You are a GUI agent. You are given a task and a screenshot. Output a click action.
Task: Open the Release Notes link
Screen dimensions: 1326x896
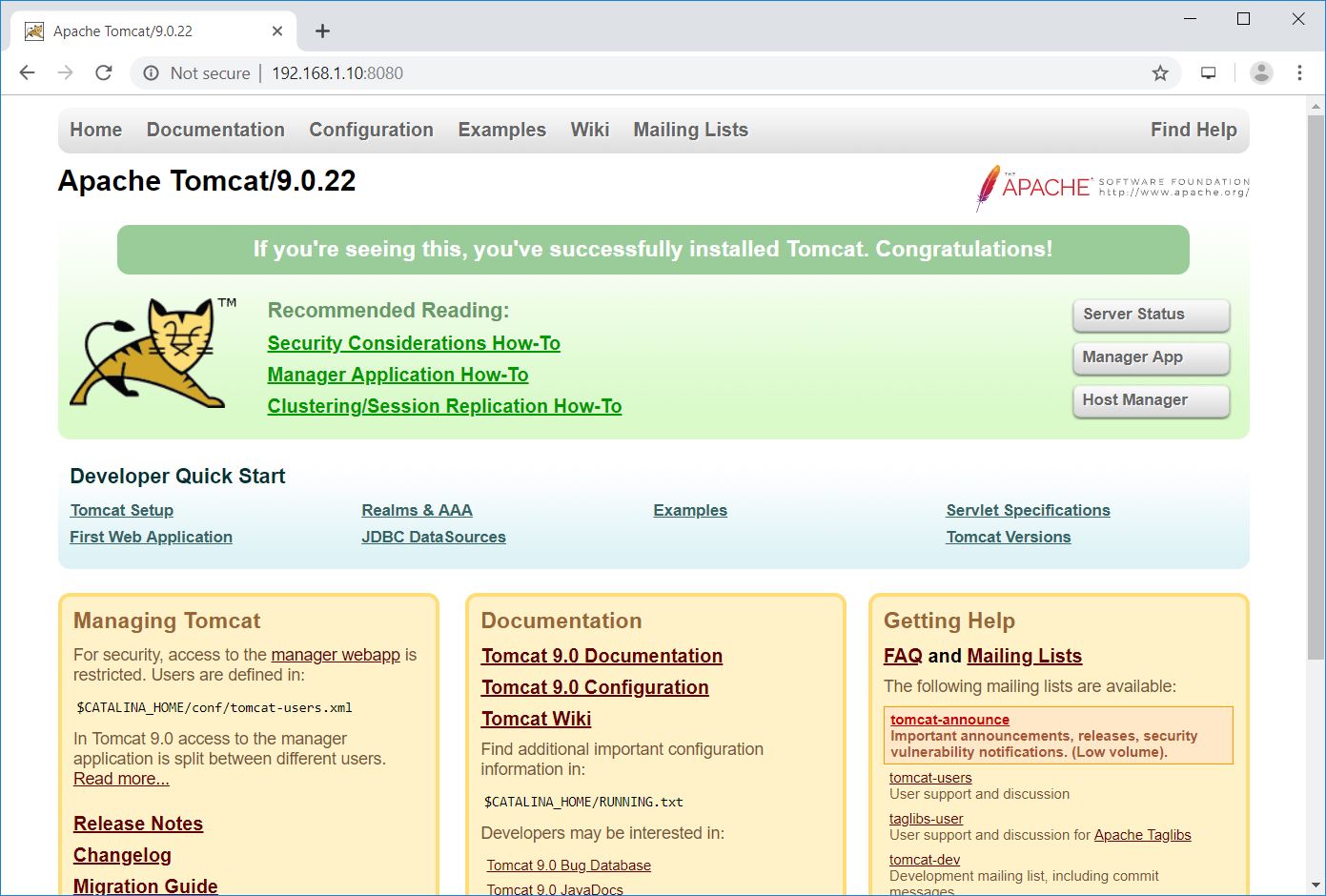click(138, 824)
